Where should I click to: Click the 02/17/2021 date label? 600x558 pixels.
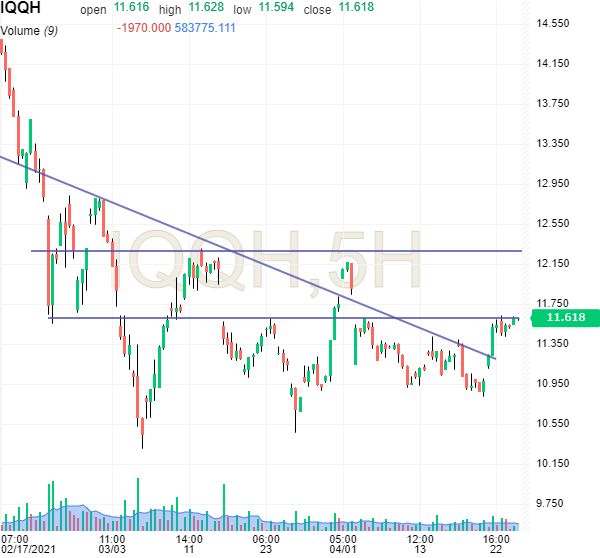pos(31,549)
